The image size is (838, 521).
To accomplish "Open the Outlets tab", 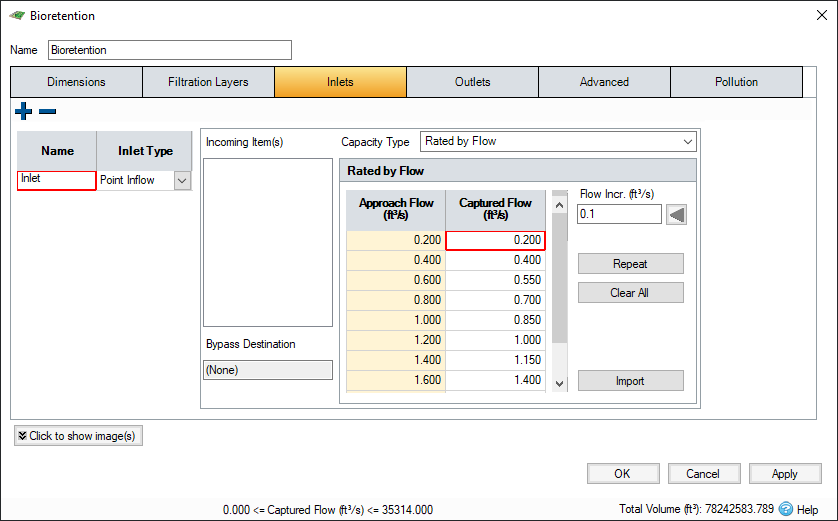I will (472, 82).
